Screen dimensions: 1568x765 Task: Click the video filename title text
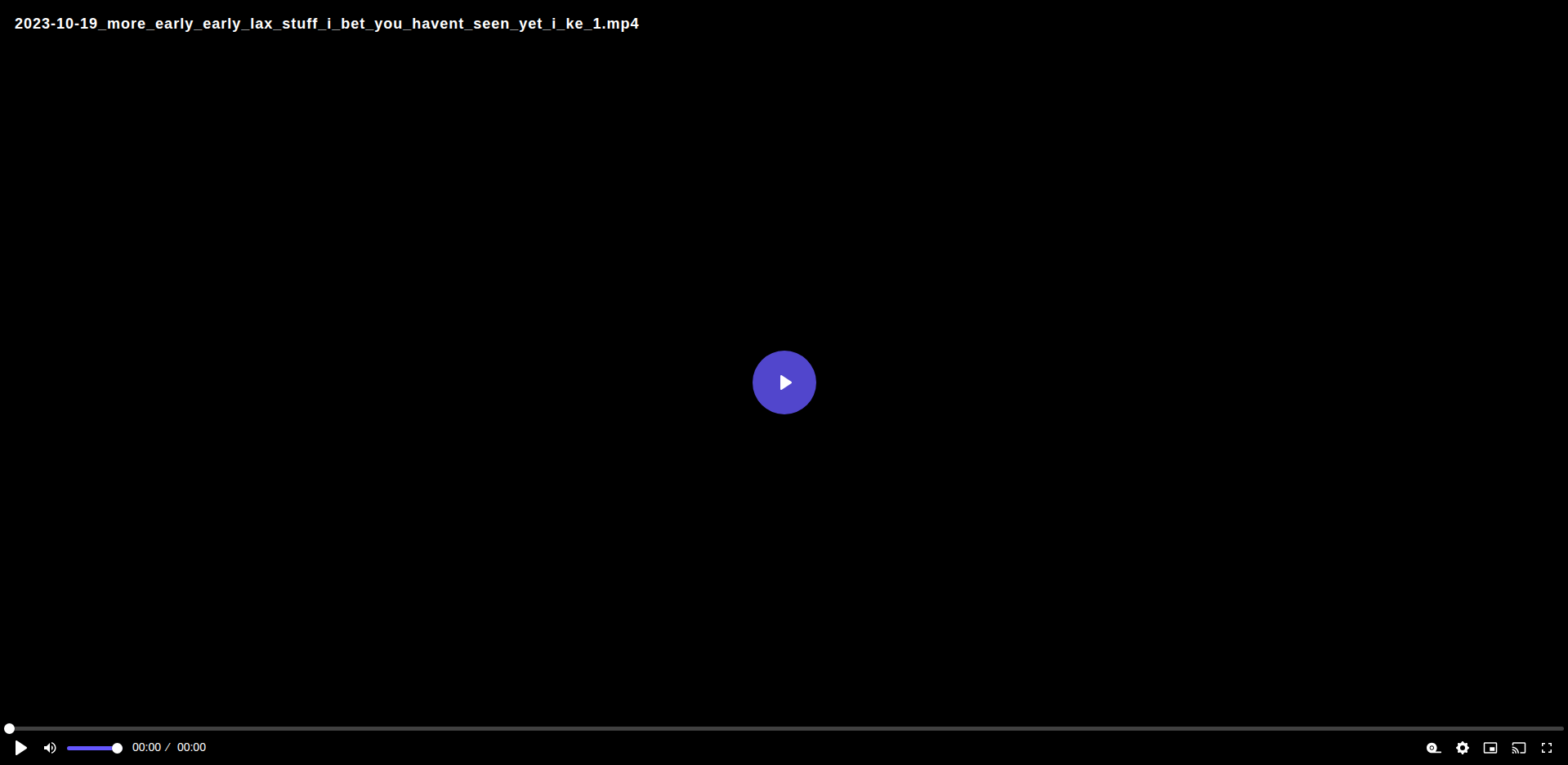point(327,24)
